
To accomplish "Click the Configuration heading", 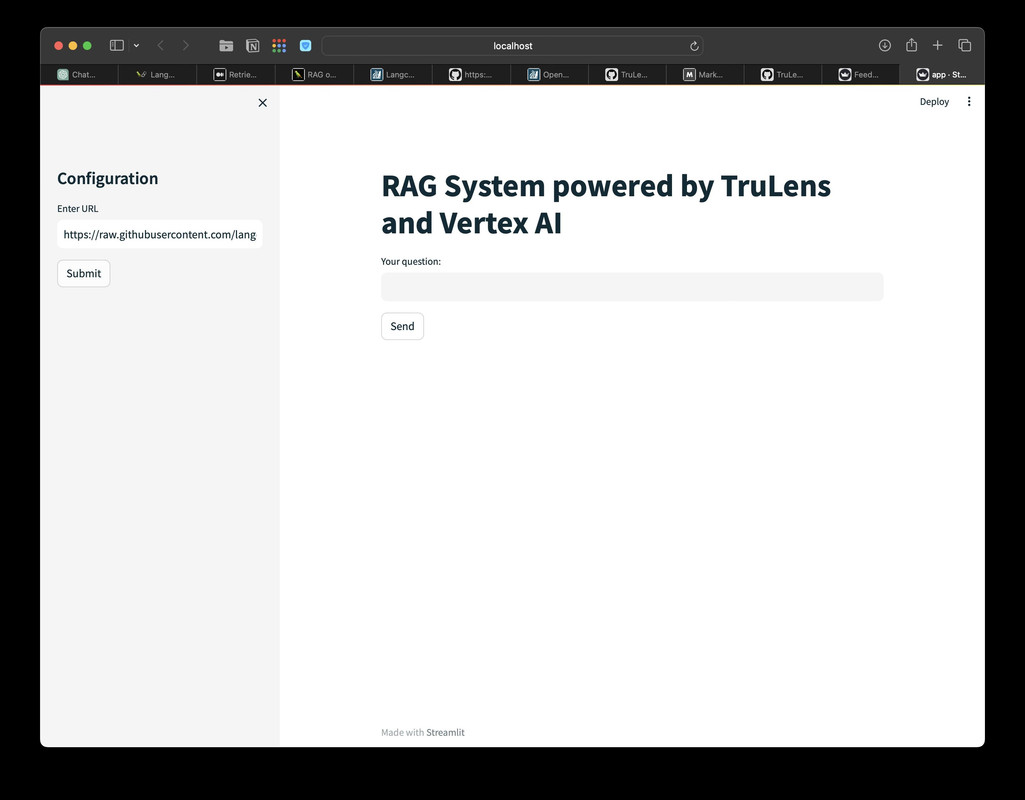I will [x=108, y=178].
